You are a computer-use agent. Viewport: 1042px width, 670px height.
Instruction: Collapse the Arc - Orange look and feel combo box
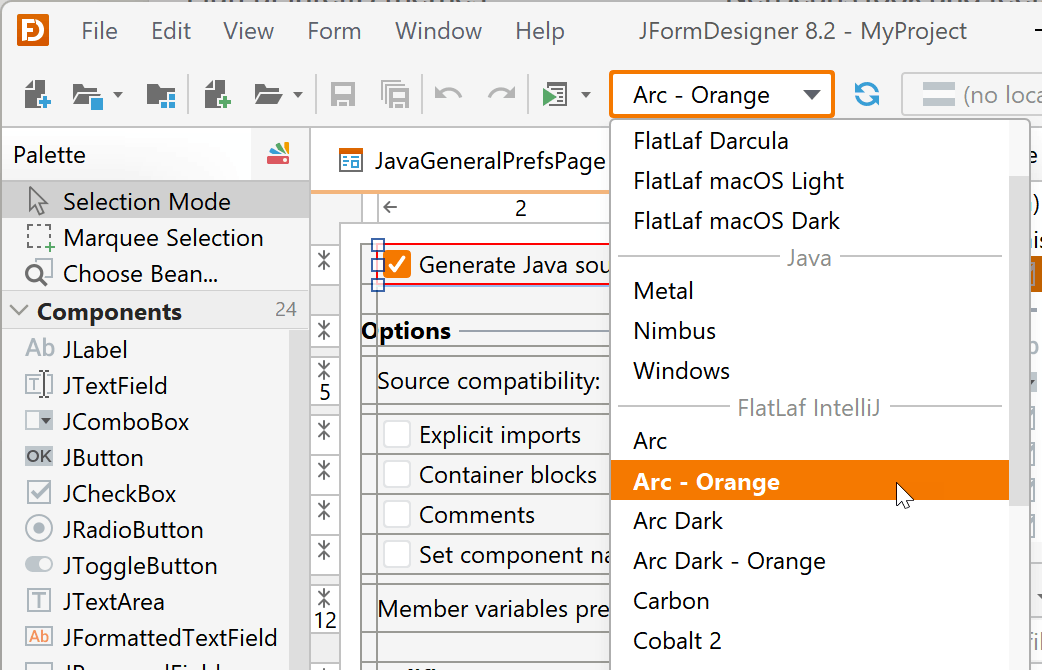click(722, 94)
